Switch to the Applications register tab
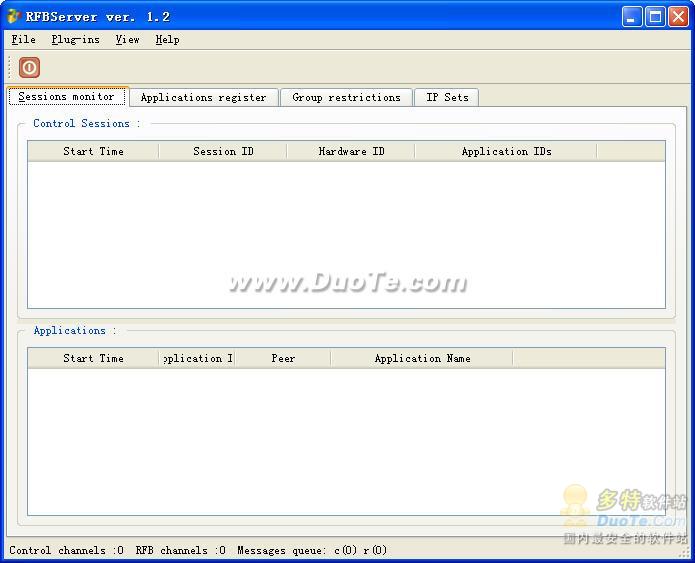 point(203,98)
